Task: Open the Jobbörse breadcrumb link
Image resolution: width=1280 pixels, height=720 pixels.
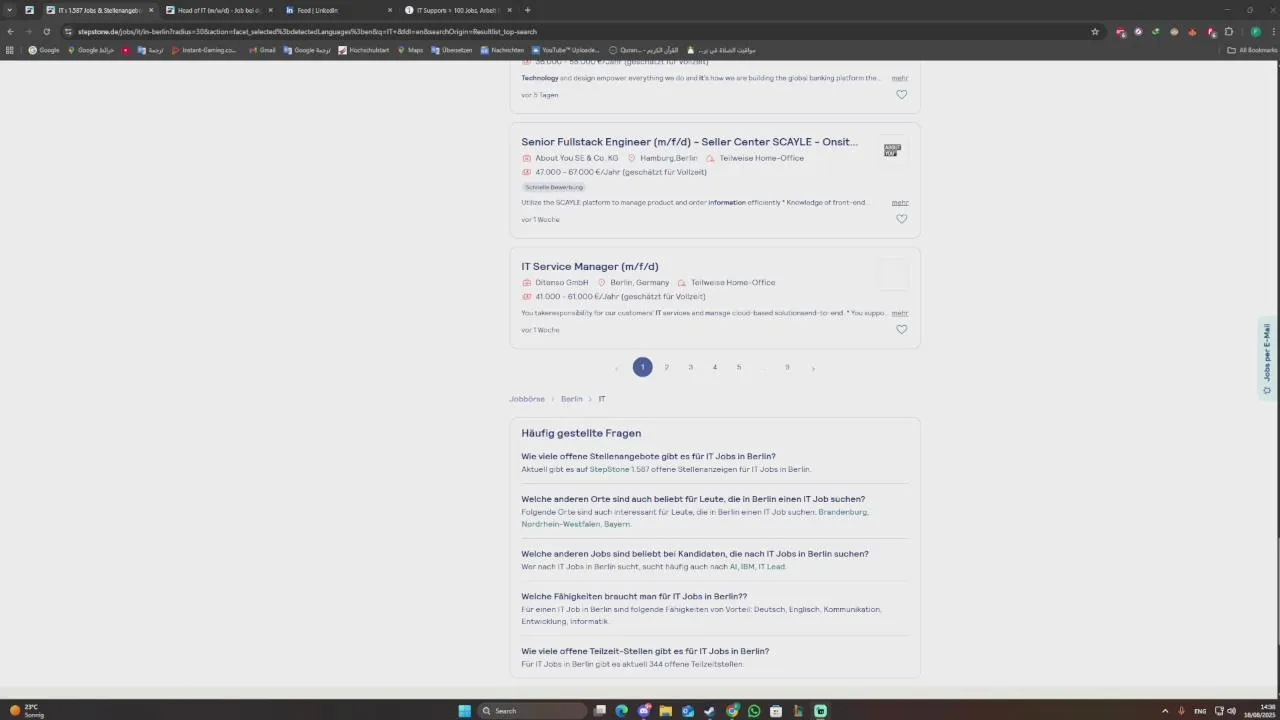Action: 527,399
